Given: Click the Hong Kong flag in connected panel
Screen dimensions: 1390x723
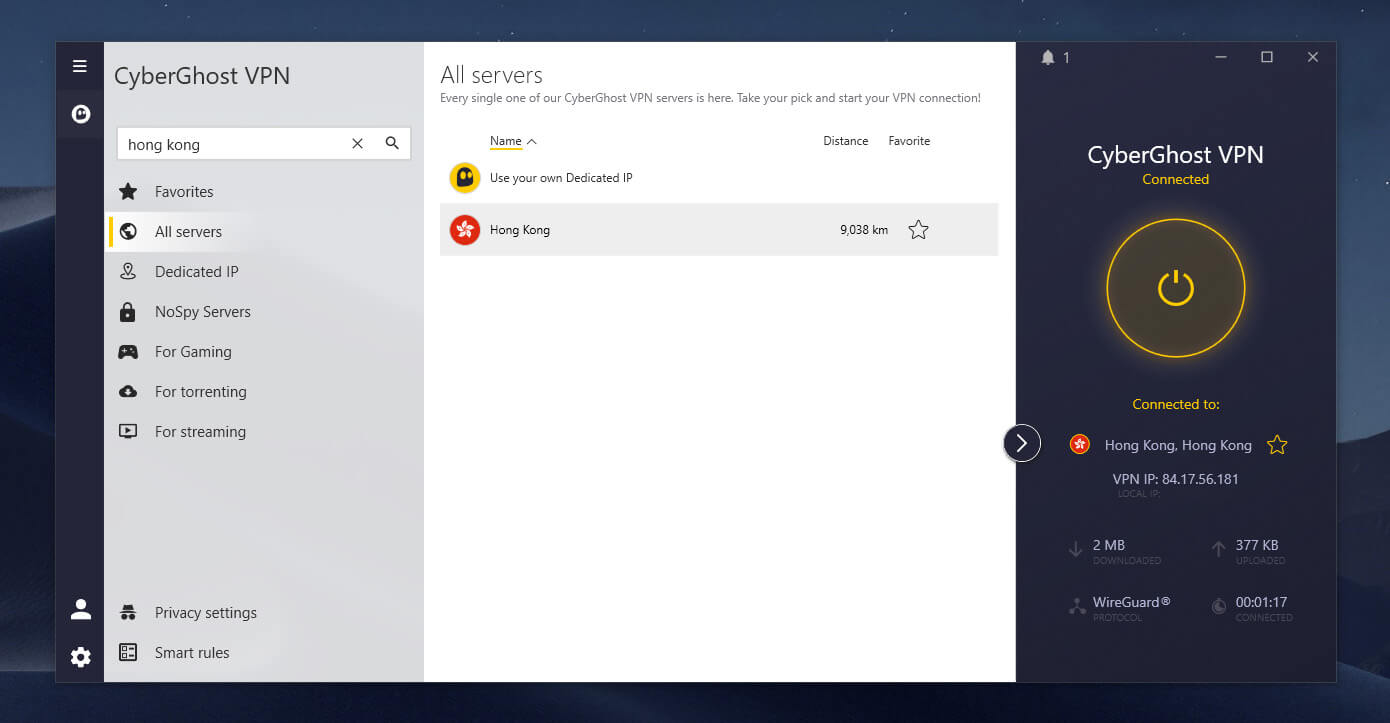Looking at the screenshot, I should tap(1080, 444).
